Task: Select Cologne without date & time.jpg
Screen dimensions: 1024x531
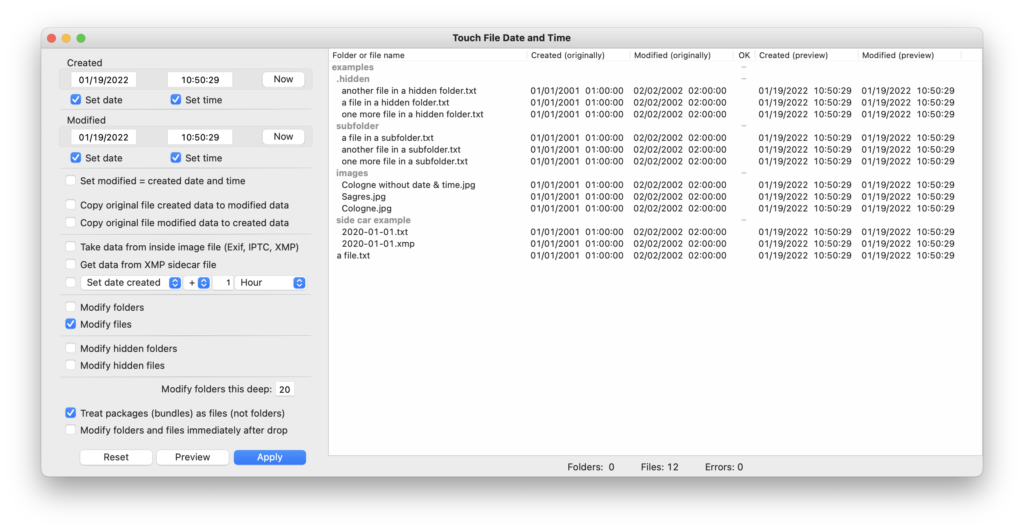Action: pyautogui.click(x=655, y=185)
